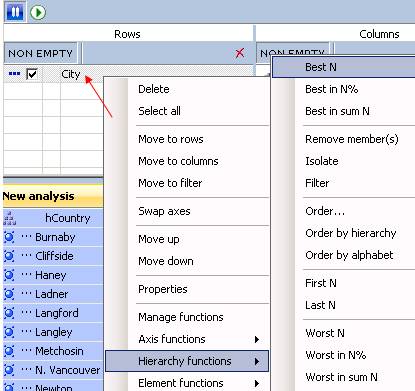Toggle NON EMPTY on the Rows axis
The height and width of the screenshot is (391, 415).
[40, 53]
